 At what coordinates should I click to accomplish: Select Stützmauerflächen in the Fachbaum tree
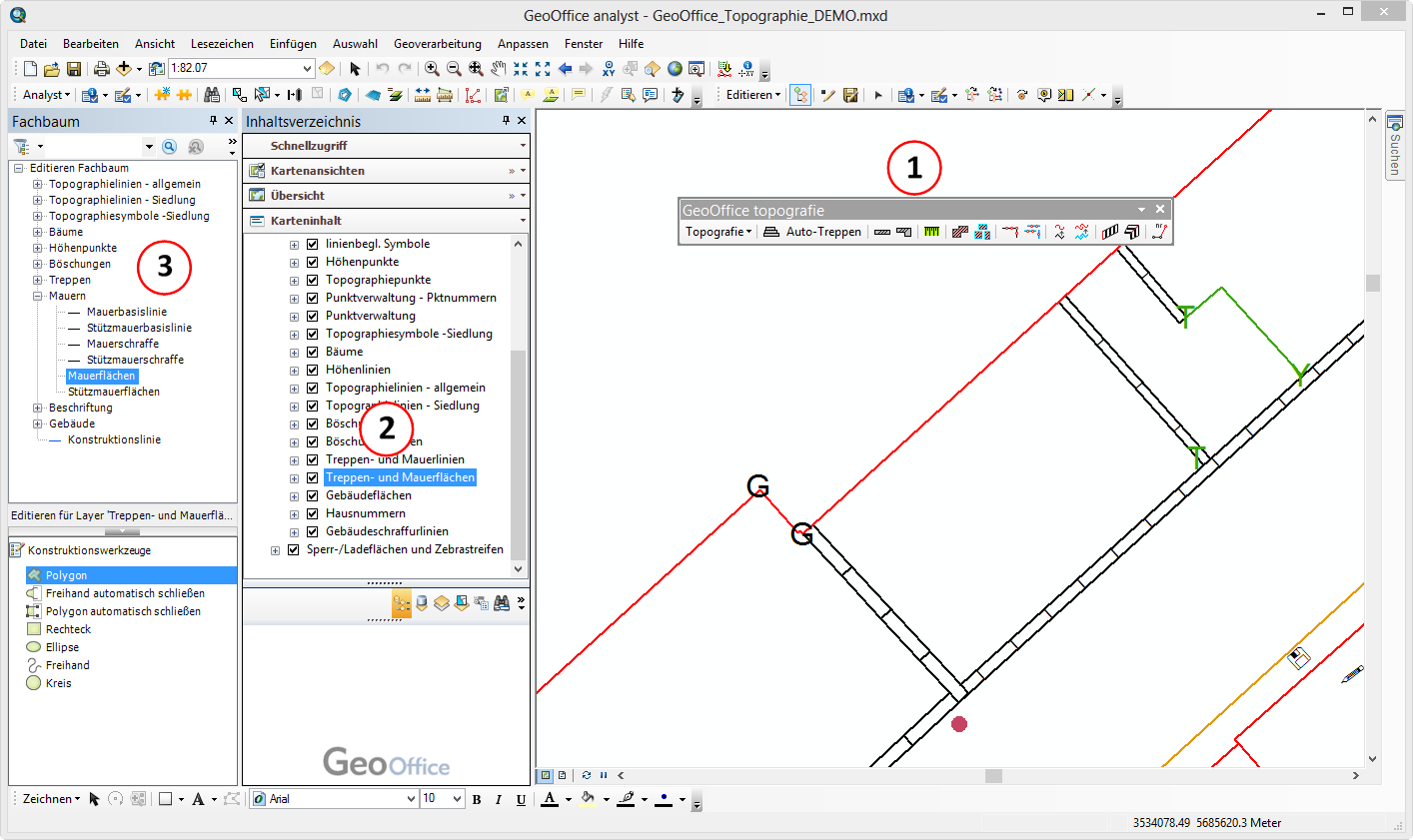[114, 392]
